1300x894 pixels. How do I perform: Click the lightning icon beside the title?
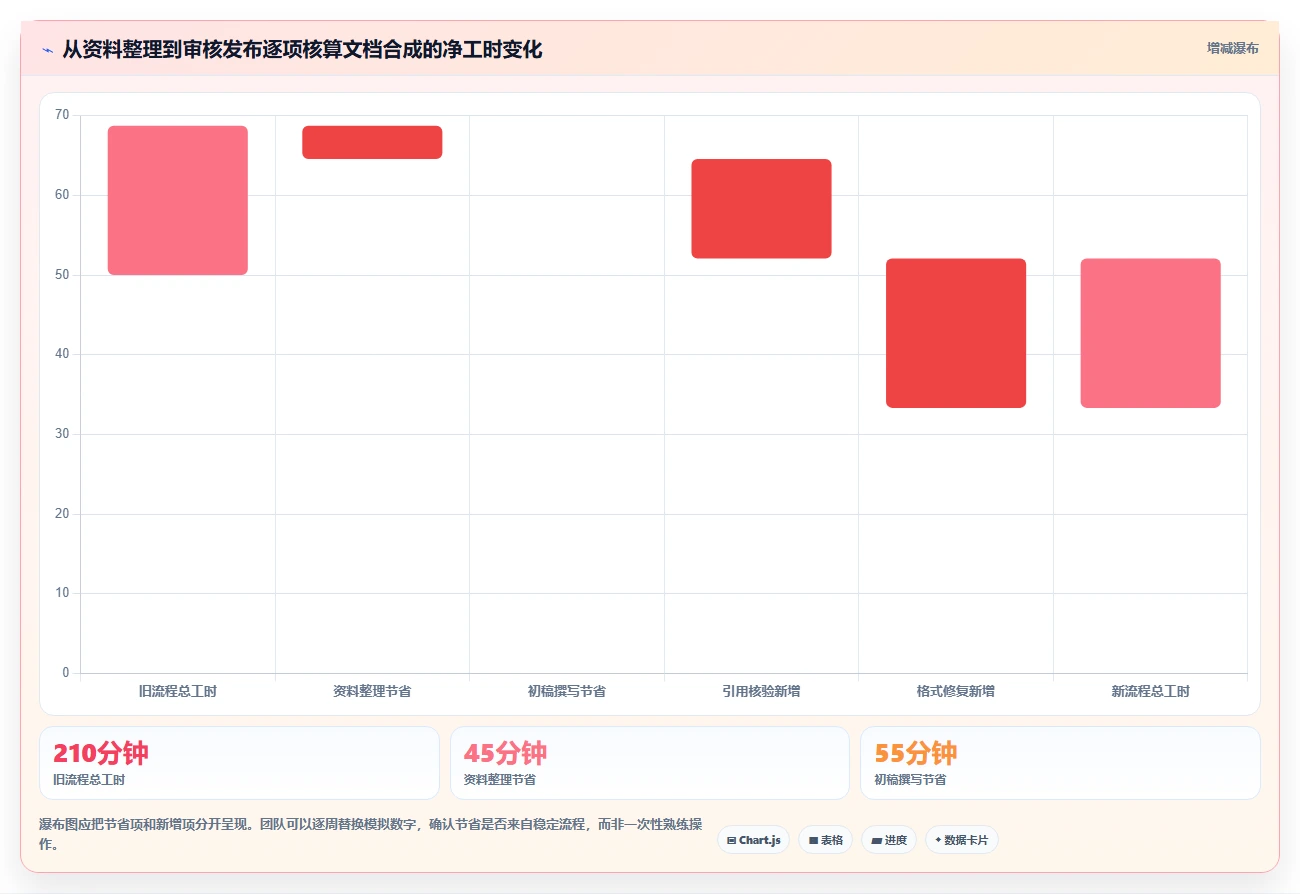[47, 50]
